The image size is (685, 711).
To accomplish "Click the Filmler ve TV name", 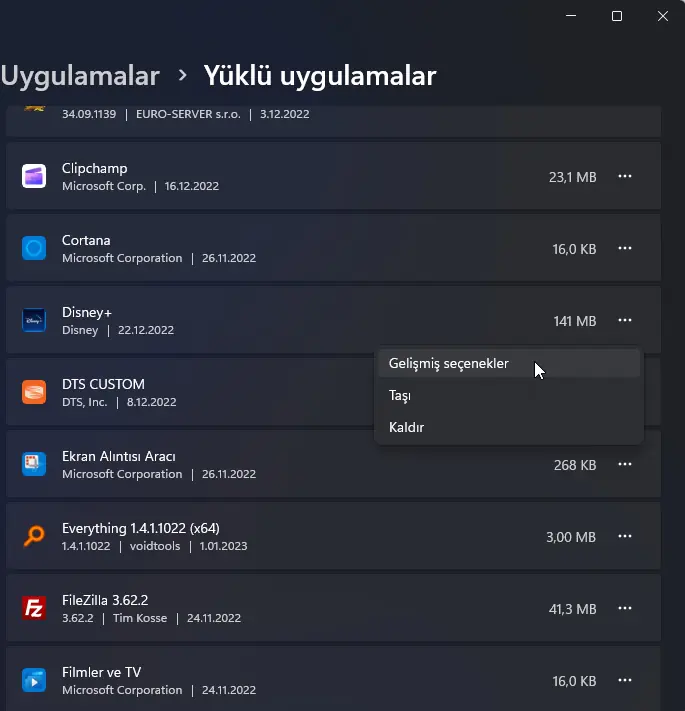I will click(102, 672).
